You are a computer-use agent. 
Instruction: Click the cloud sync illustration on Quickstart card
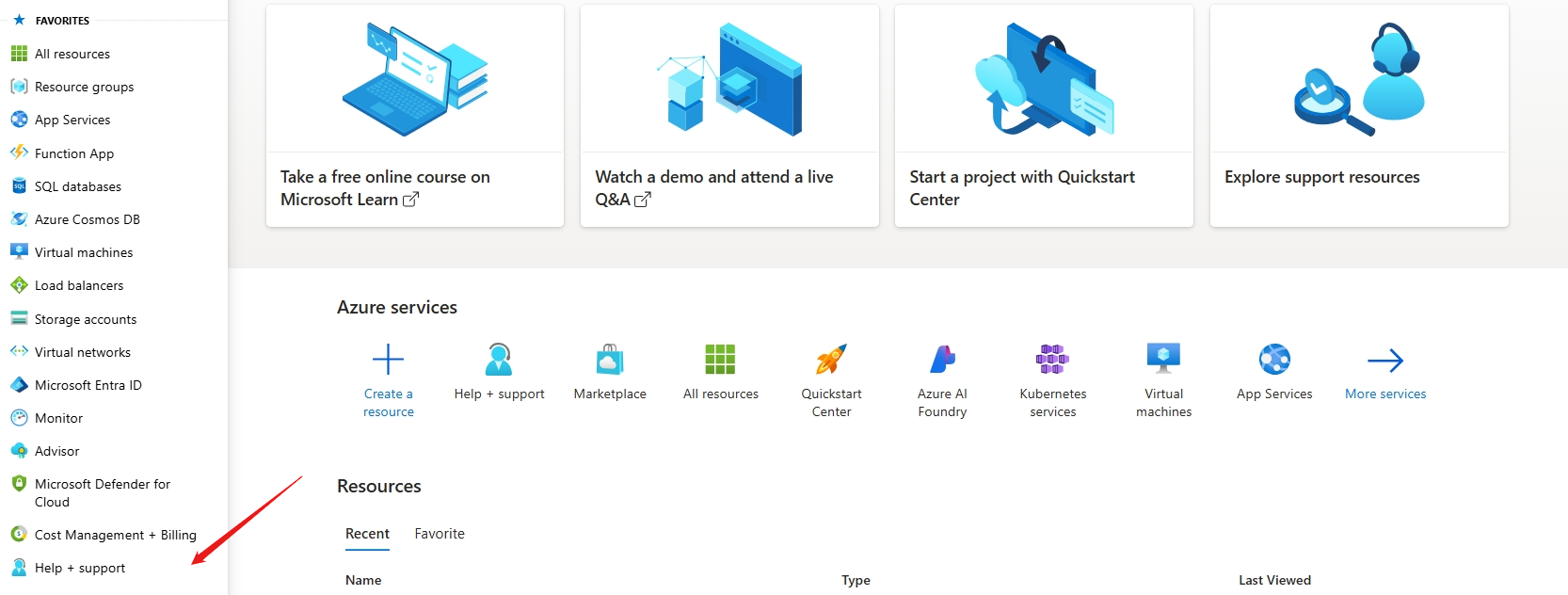coord(1044,79)
